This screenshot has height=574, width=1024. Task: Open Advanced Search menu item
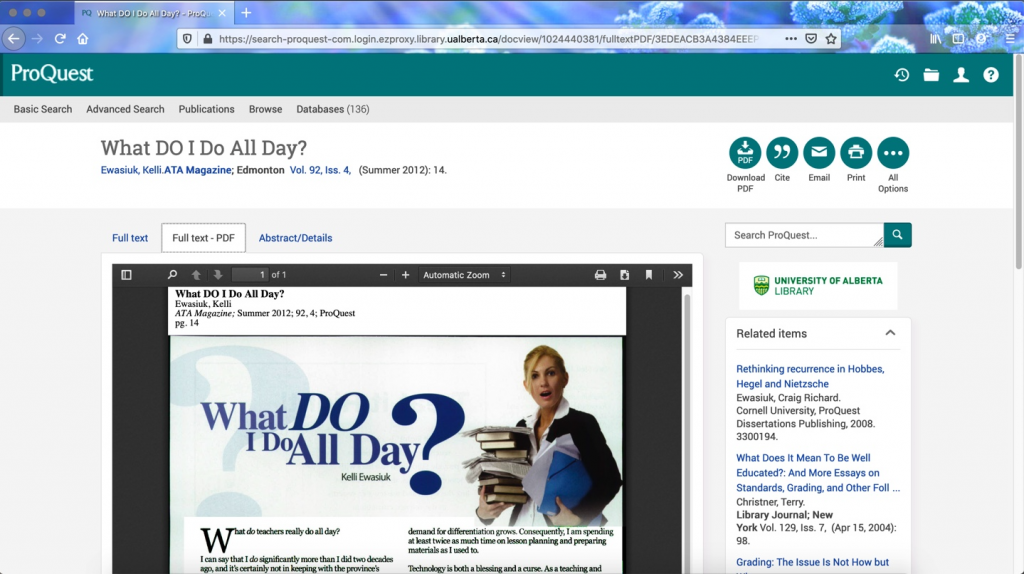[x=125, y=109]
